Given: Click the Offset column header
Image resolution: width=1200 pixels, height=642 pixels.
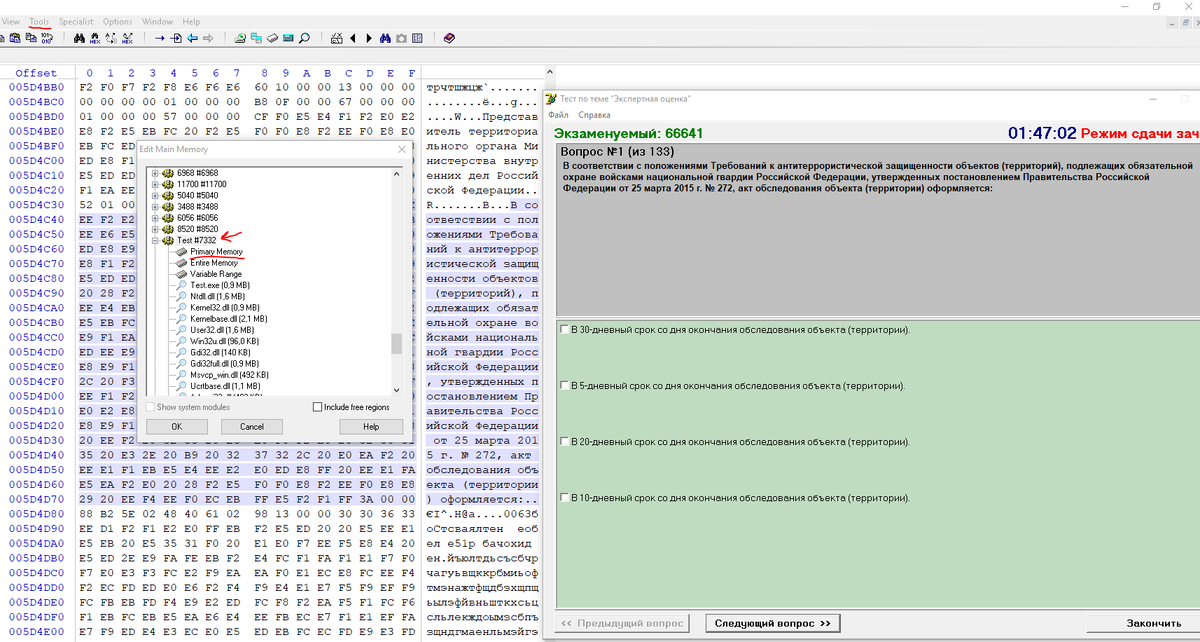Looking at the screenshot, I should [x=36, y=73].
